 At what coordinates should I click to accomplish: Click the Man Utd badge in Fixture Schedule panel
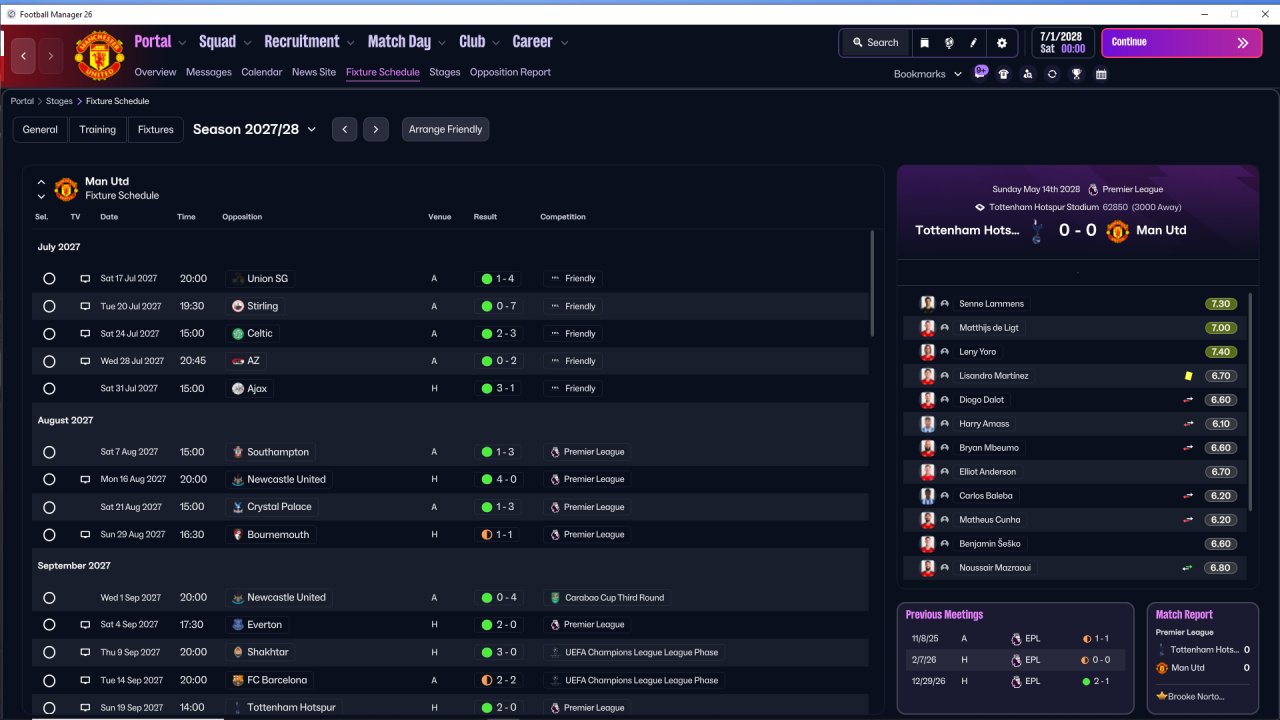pos(66,189)
